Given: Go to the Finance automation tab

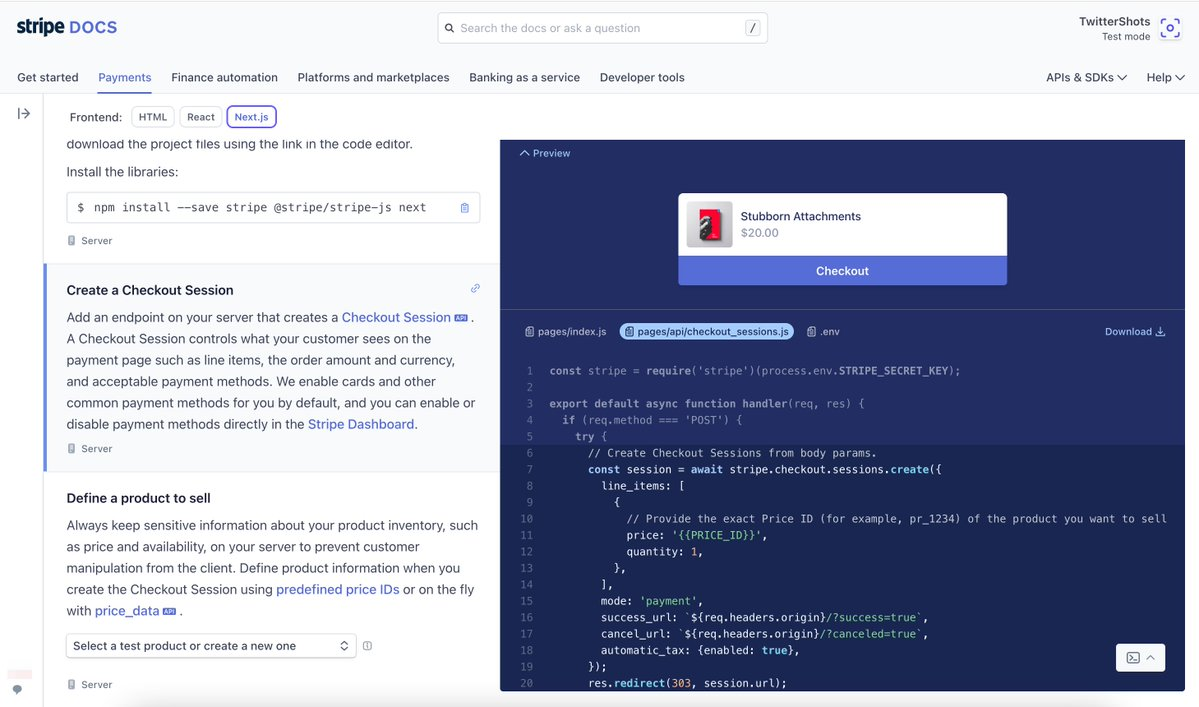Looking at the screenshot, I should point(224,77).
